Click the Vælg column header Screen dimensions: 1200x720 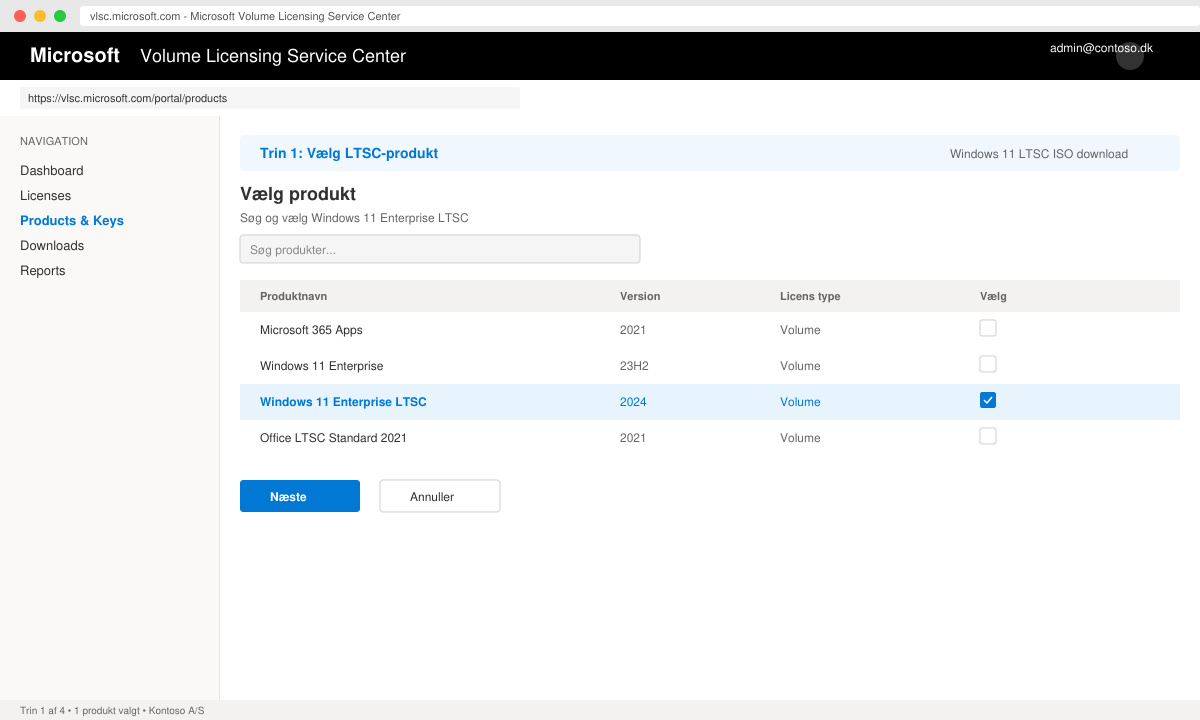coord(993,297)
